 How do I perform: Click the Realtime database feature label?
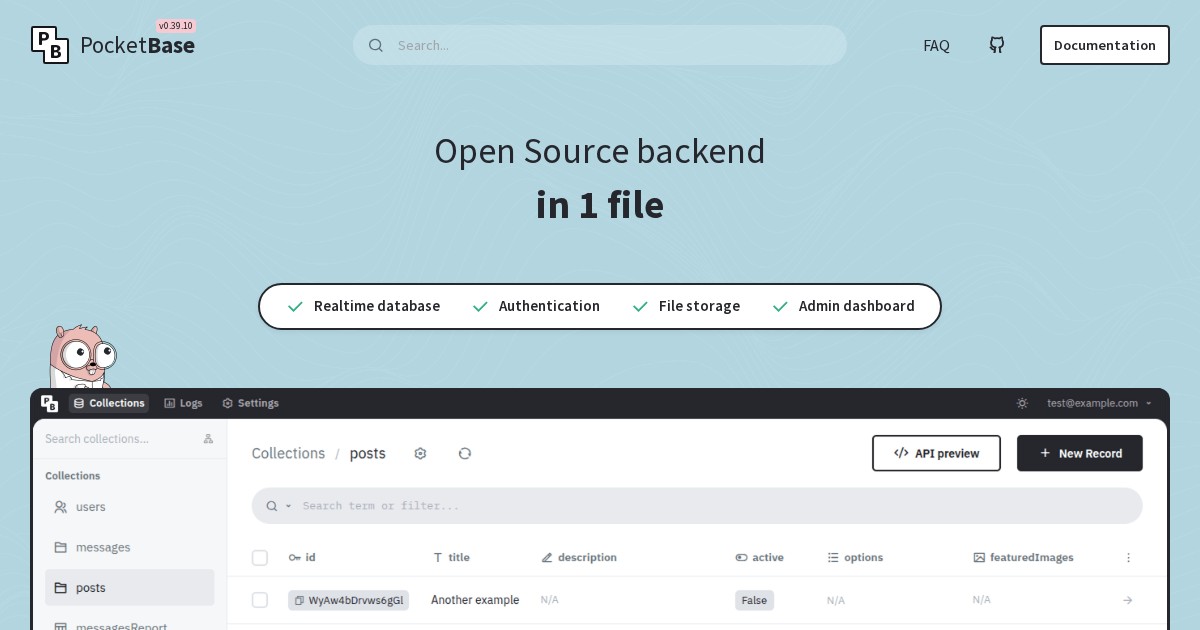tap(377, 306)
